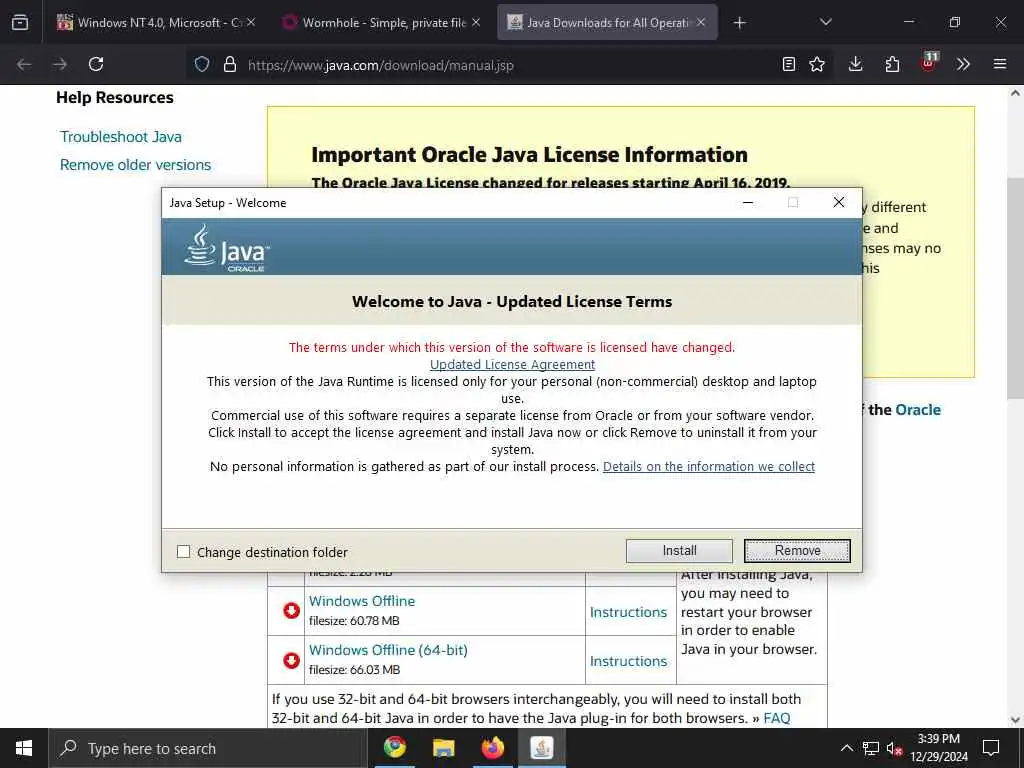Download Windows Offline 60.78 MB link
Image resolution: width=1024 pixels, height=768 pixels.
pyautogui.click(x=362, y=601)
